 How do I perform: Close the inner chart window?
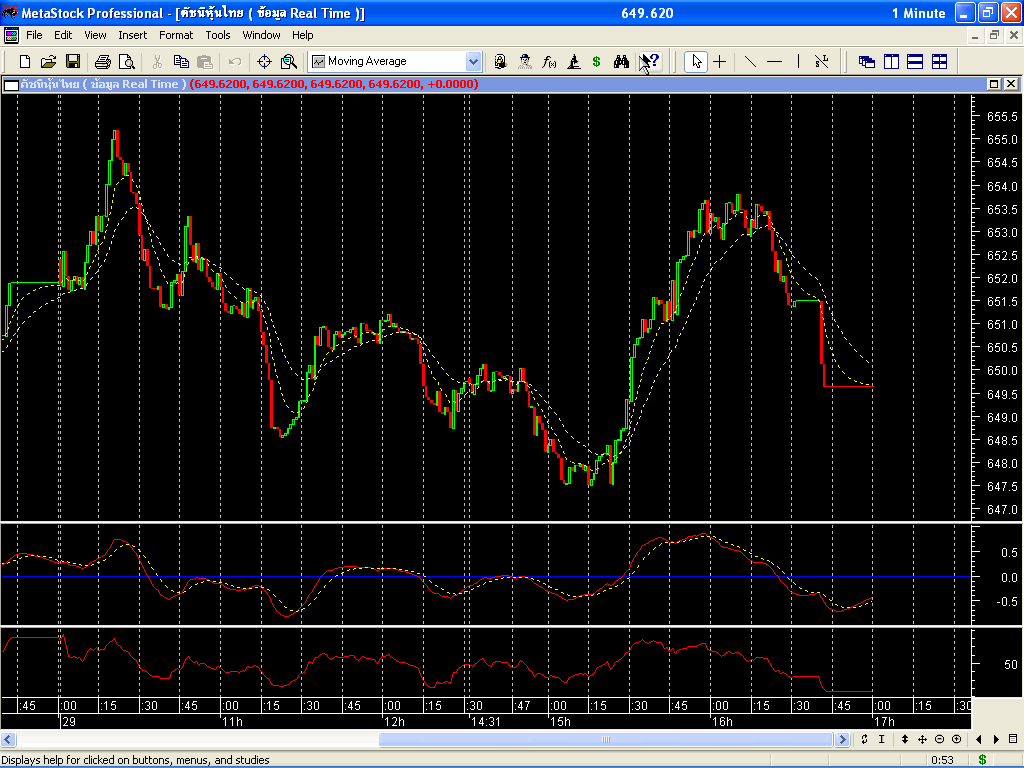click(x=1010, y=84)
